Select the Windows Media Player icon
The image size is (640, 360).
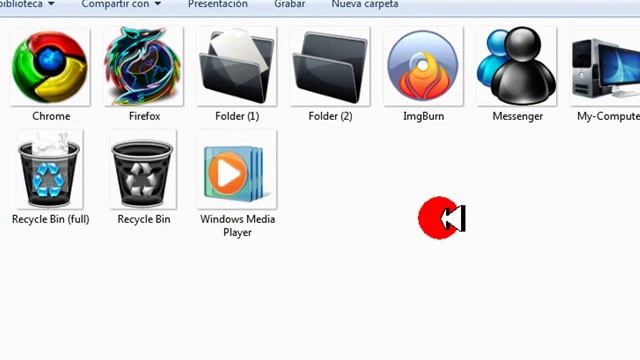tap(237, 169)
